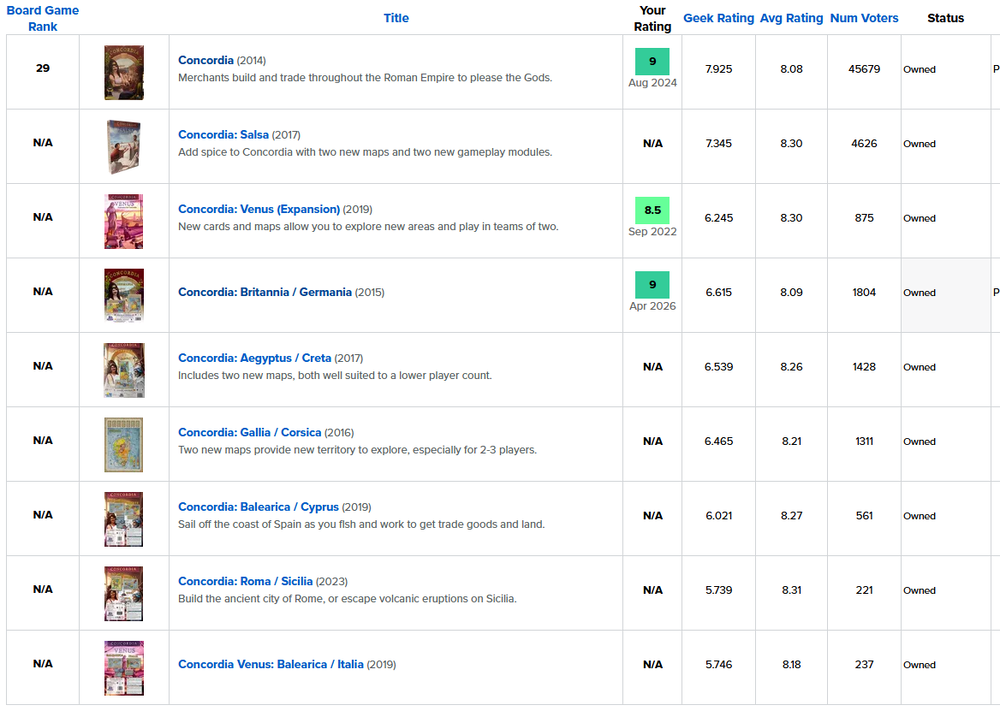Click geek rating 7.345 for Salsa

[x=719, y=144]
